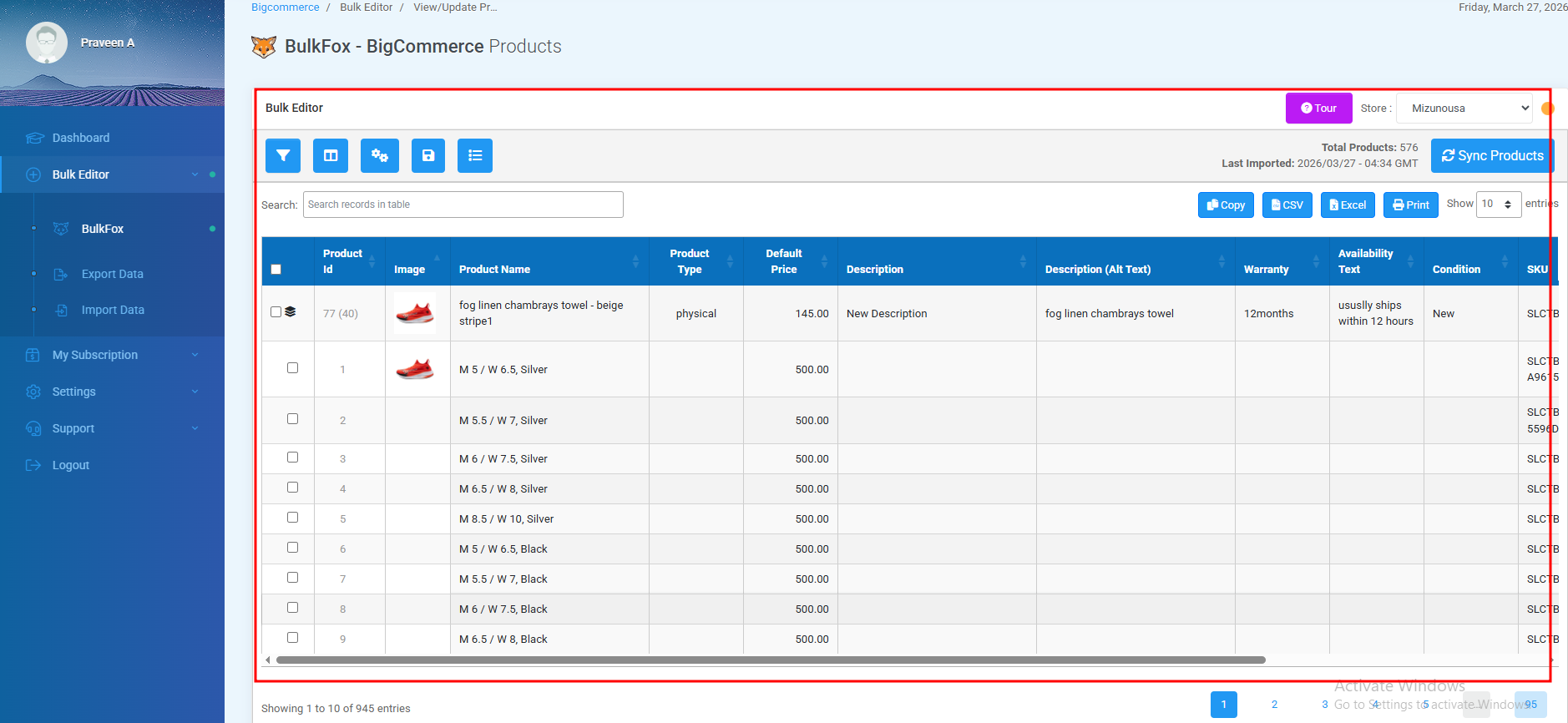Open the list view icon button
The image size is (1568, 723).
point(475,155)
